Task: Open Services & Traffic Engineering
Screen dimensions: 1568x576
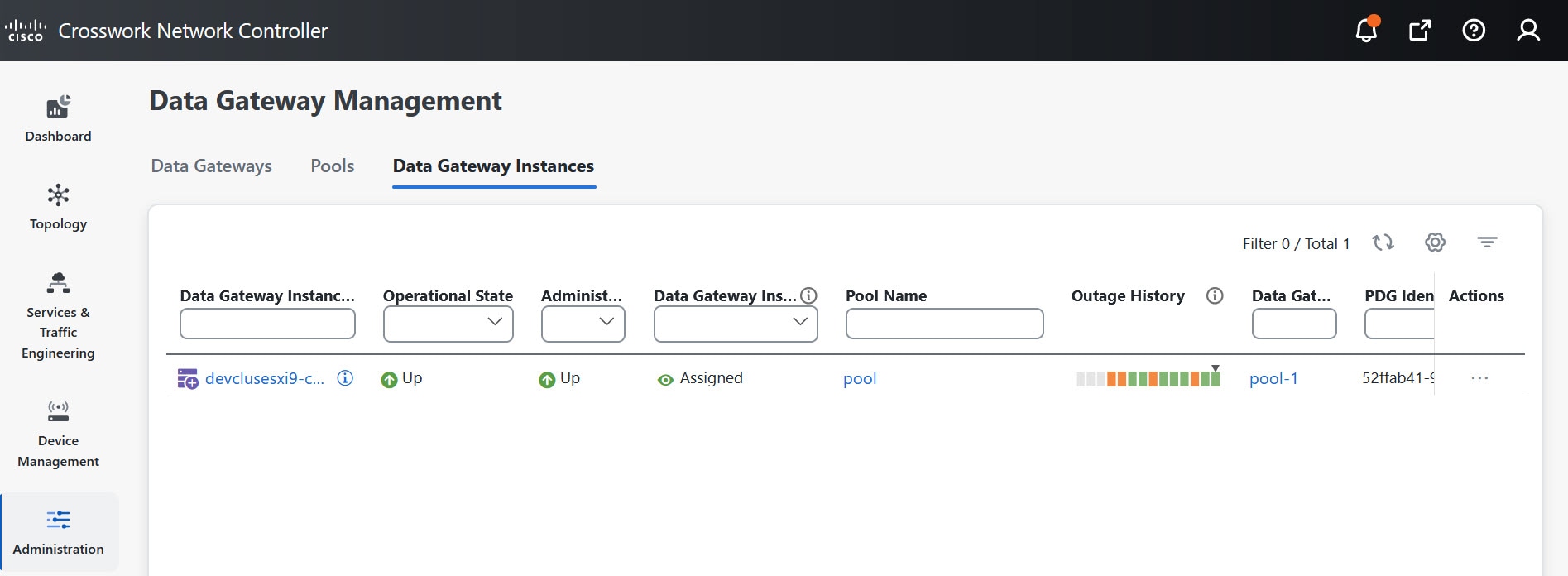Action: pos(58,315)
